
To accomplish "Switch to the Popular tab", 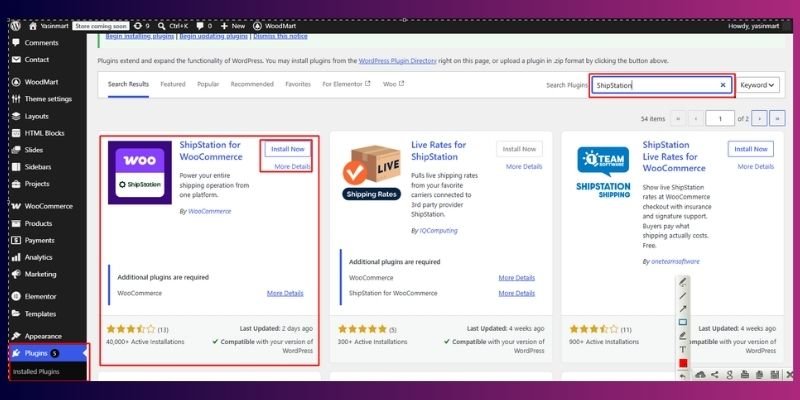I will tap(208, 84).
